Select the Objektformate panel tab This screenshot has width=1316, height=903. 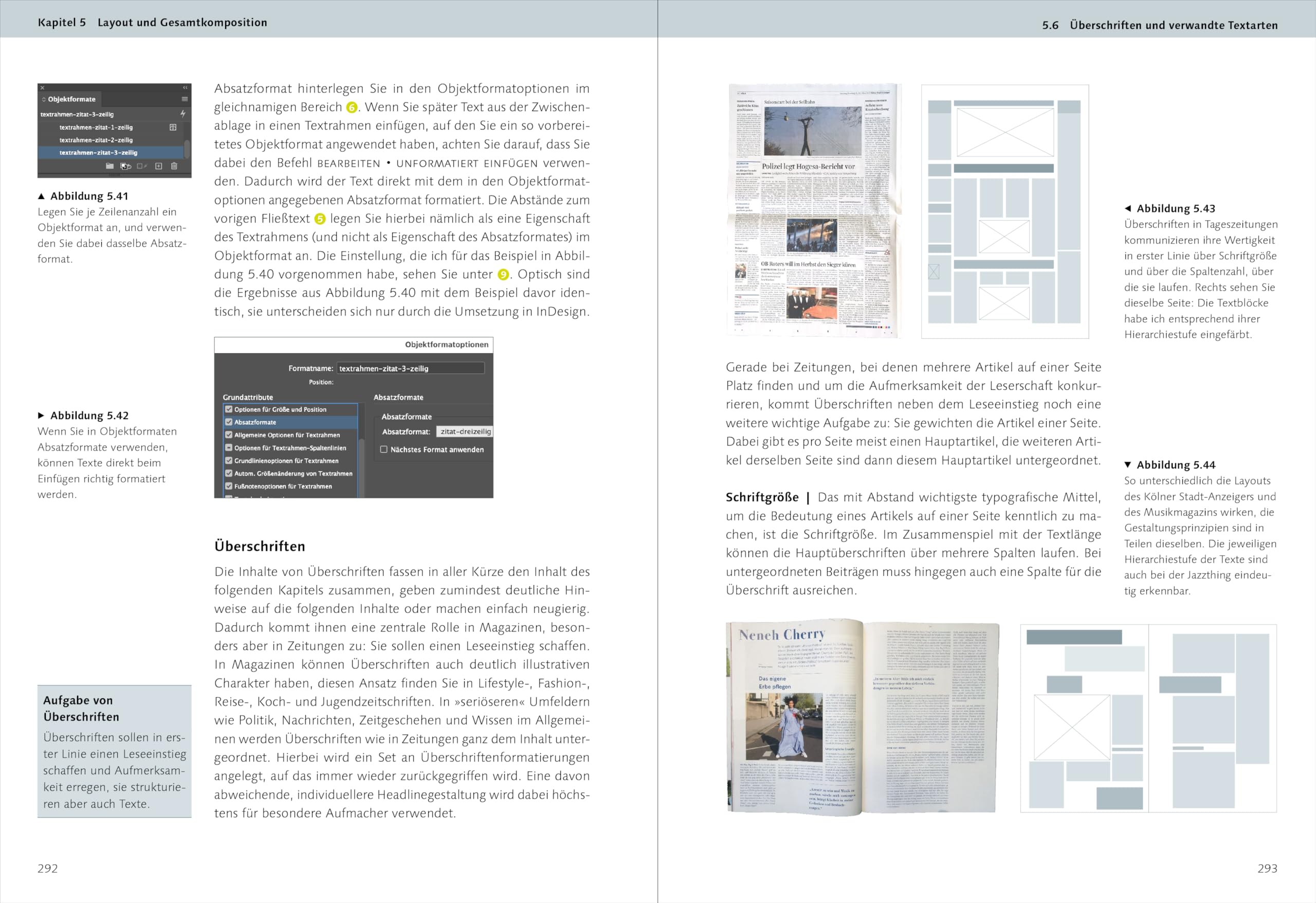[x=69, y=99]
